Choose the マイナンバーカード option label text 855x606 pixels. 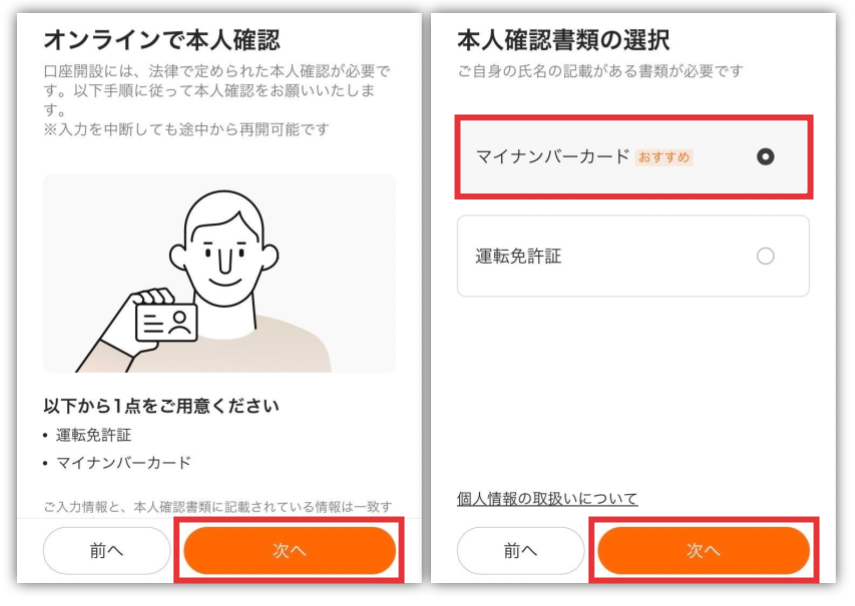552,157
